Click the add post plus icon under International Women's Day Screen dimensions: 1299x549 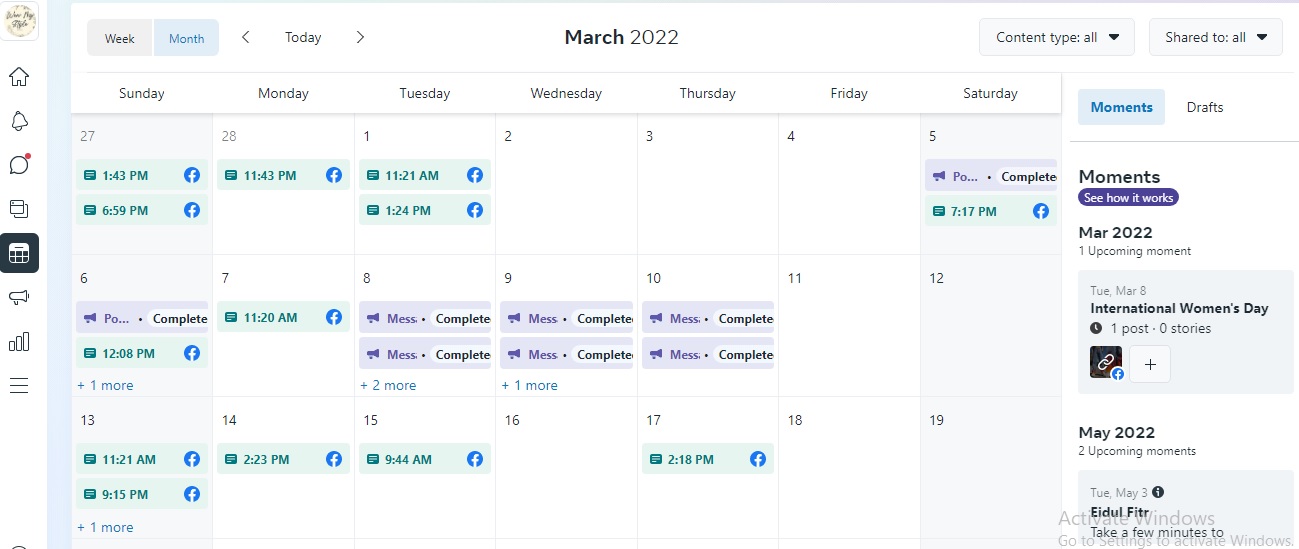point(1150,365)
